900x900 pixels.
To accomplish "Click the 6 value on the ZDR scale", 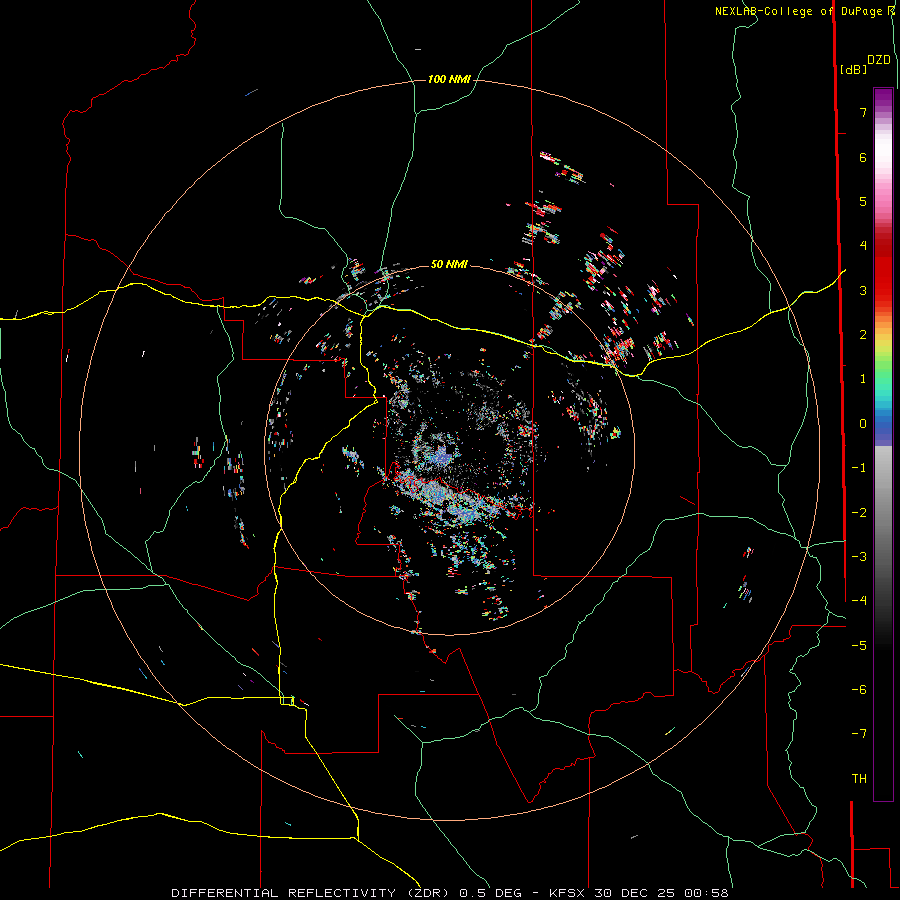I will click(x=863, y=157).
